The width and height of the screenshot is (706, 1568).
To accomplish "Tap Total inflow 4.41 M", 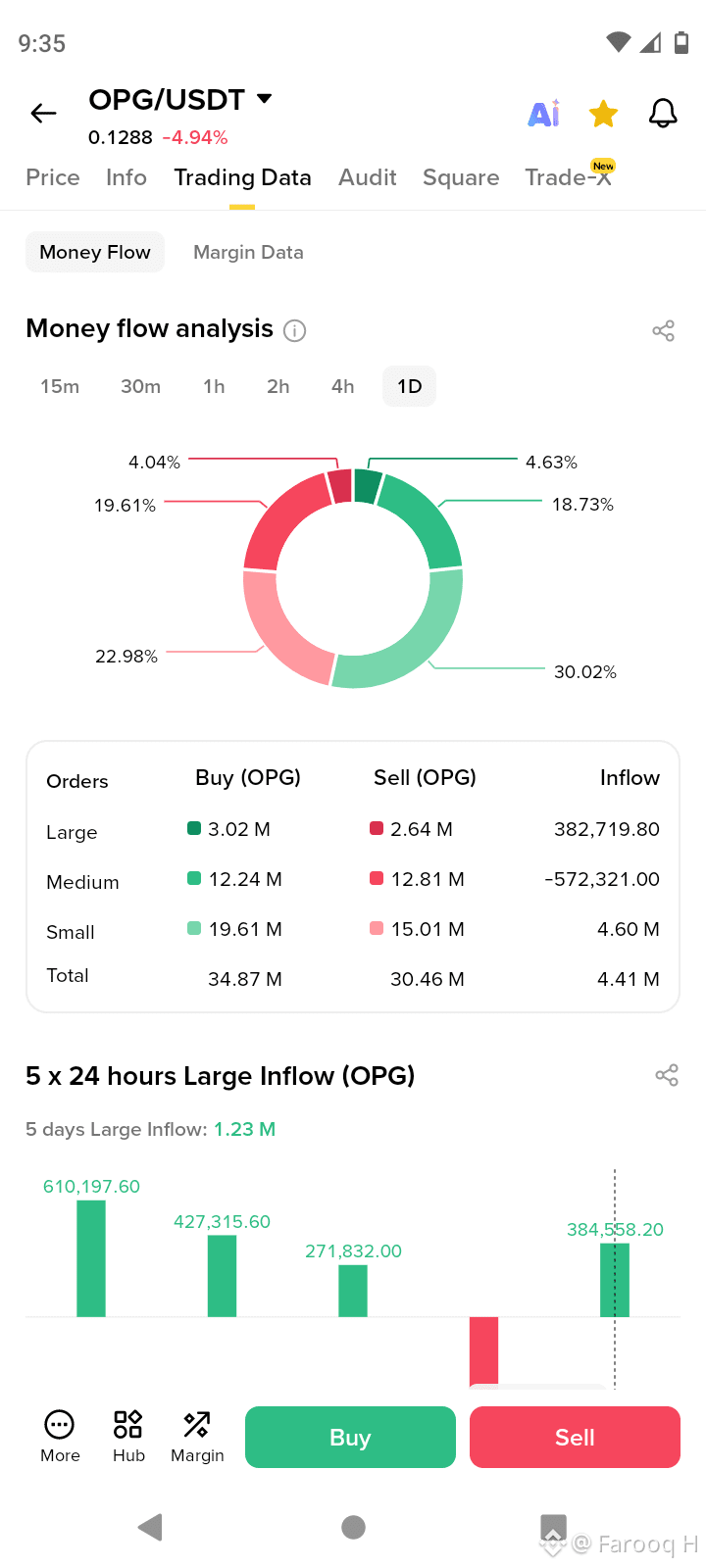I will click(x=629, y=979).
